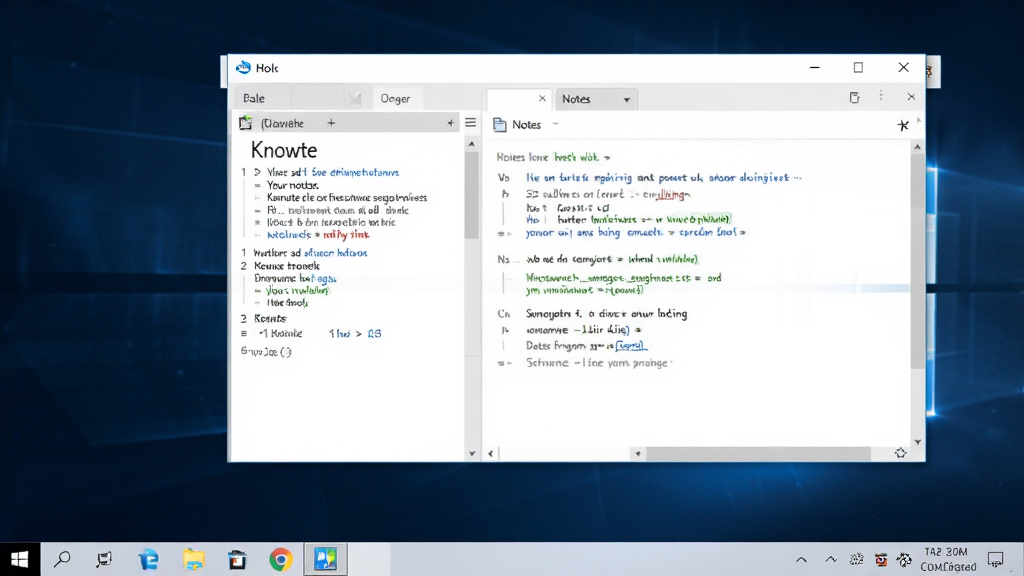Click the star pin icon in Notes header
1024x576 pixels.
point(903,125)
